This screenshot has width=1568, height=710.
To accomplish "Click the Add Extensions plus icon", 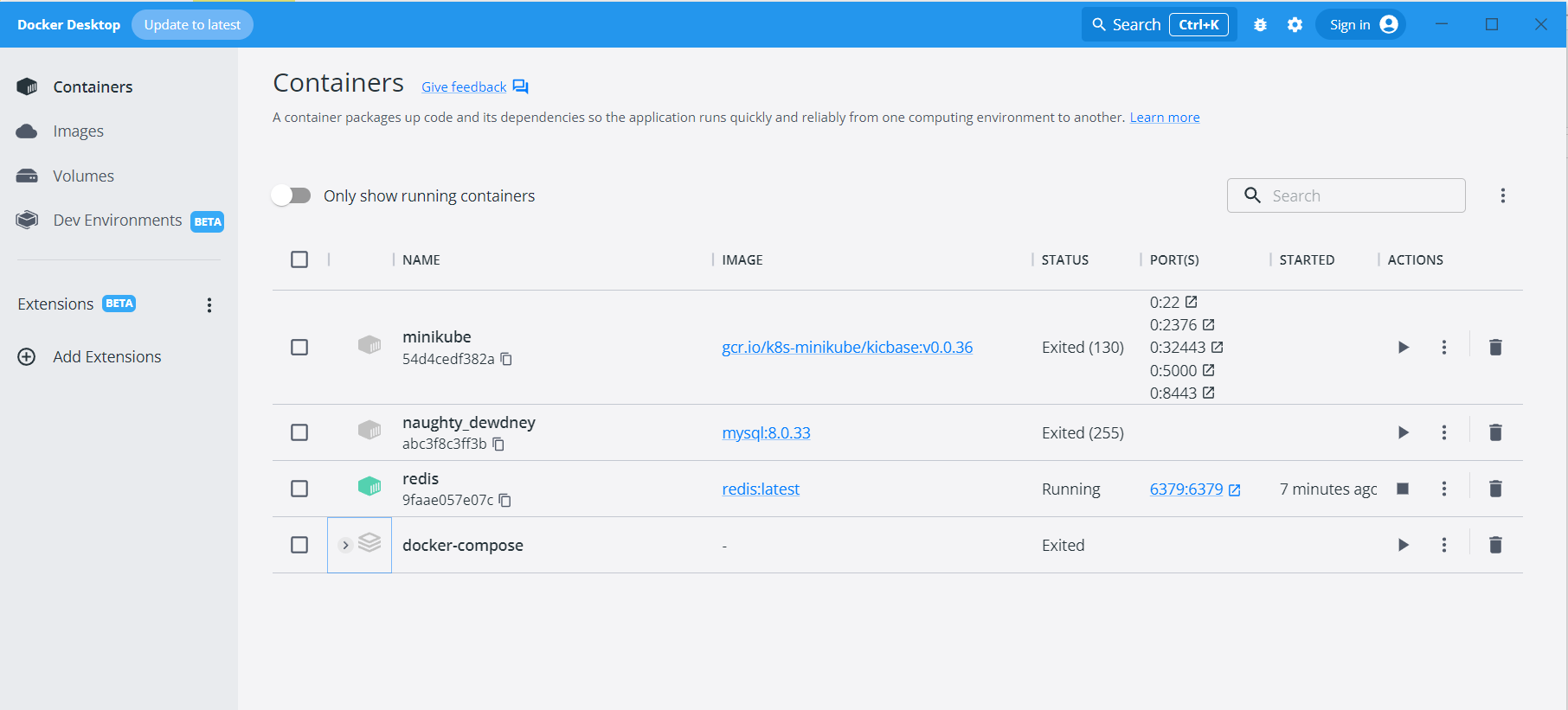I will tap(27, 356).
